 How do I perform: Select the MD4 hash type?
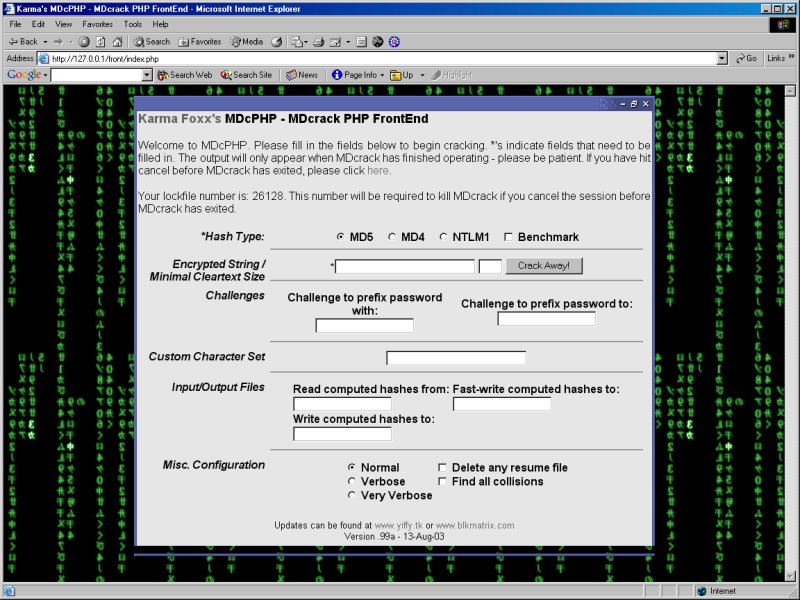click(392, 237)
